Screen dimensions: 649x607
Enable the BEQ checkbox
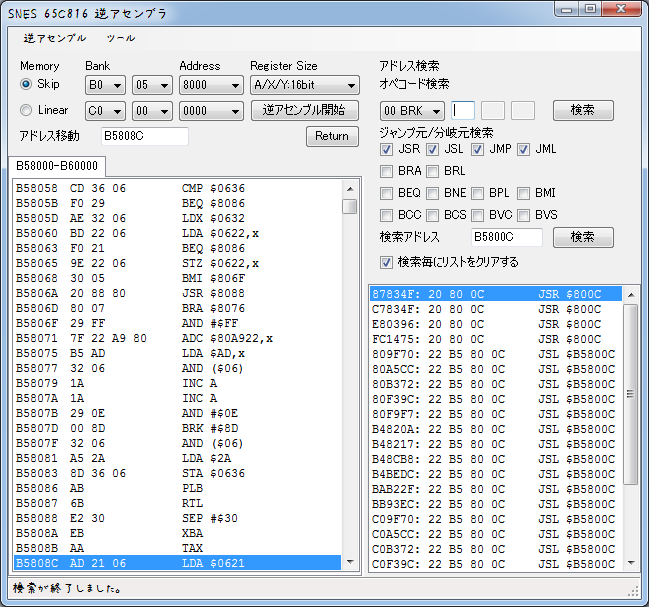pyautogui.click(x=386, y=193)
